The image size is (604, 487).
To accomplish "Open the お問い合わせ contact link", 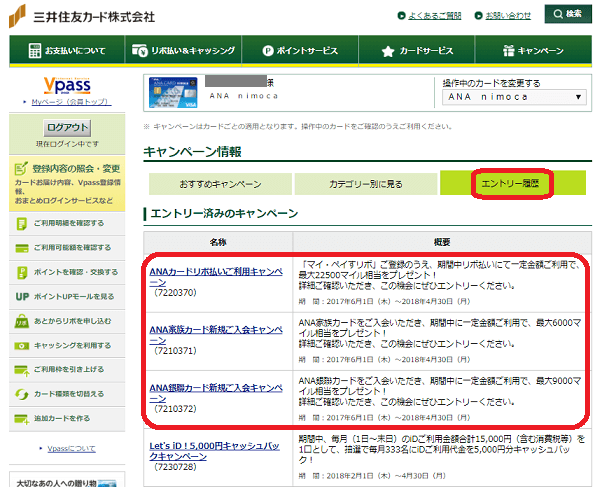I will pyautogui.click(x=508, y=15).
